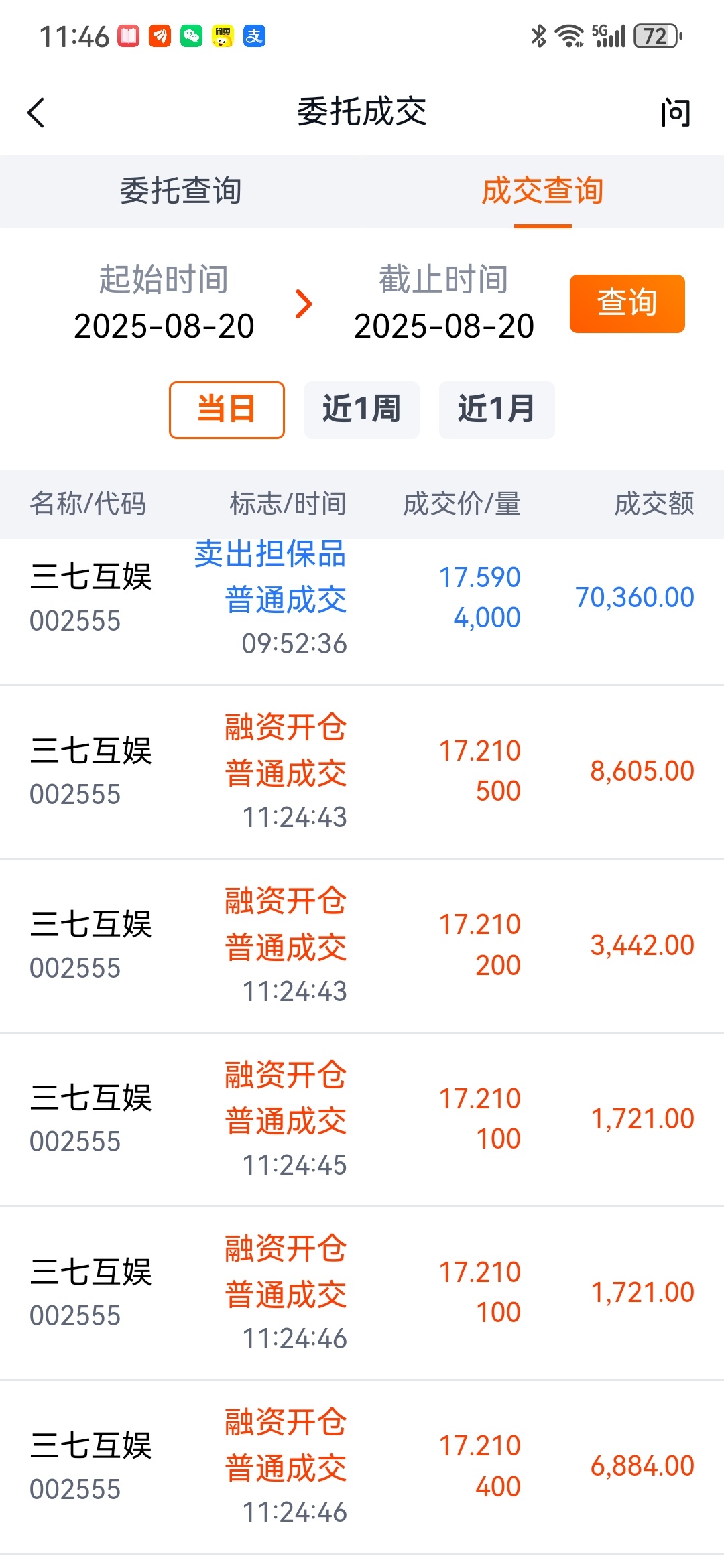The image size is (724, 1568).
Task: Open the 起始时间 date picker
Action: [164, 303]
